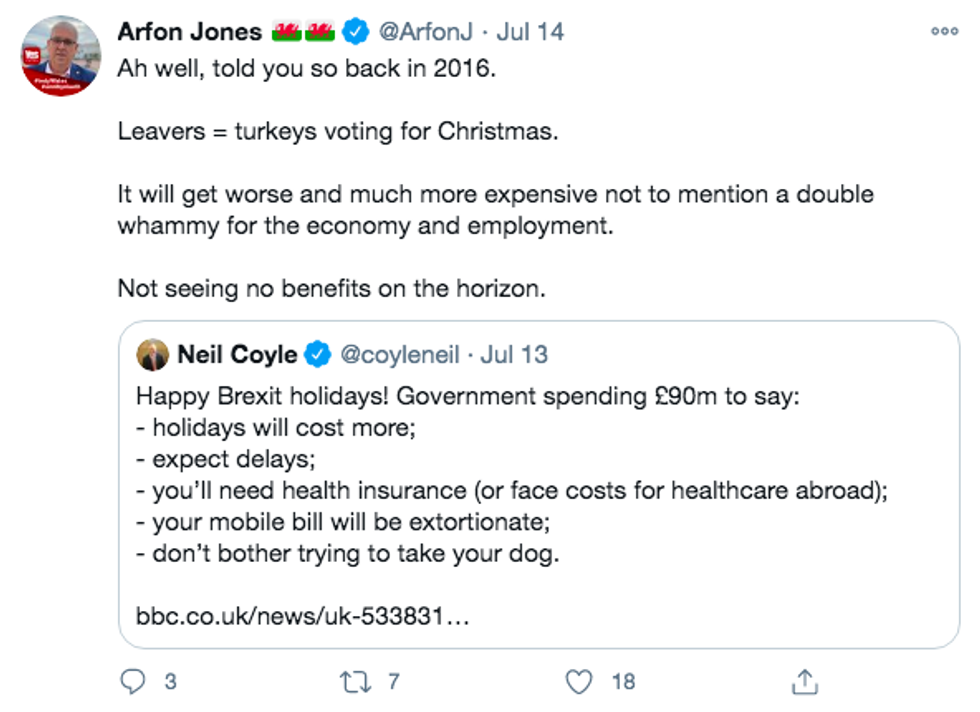The image size is (980, 712).
Task: Retweet this post using the retweet icon
Action: 354,682
